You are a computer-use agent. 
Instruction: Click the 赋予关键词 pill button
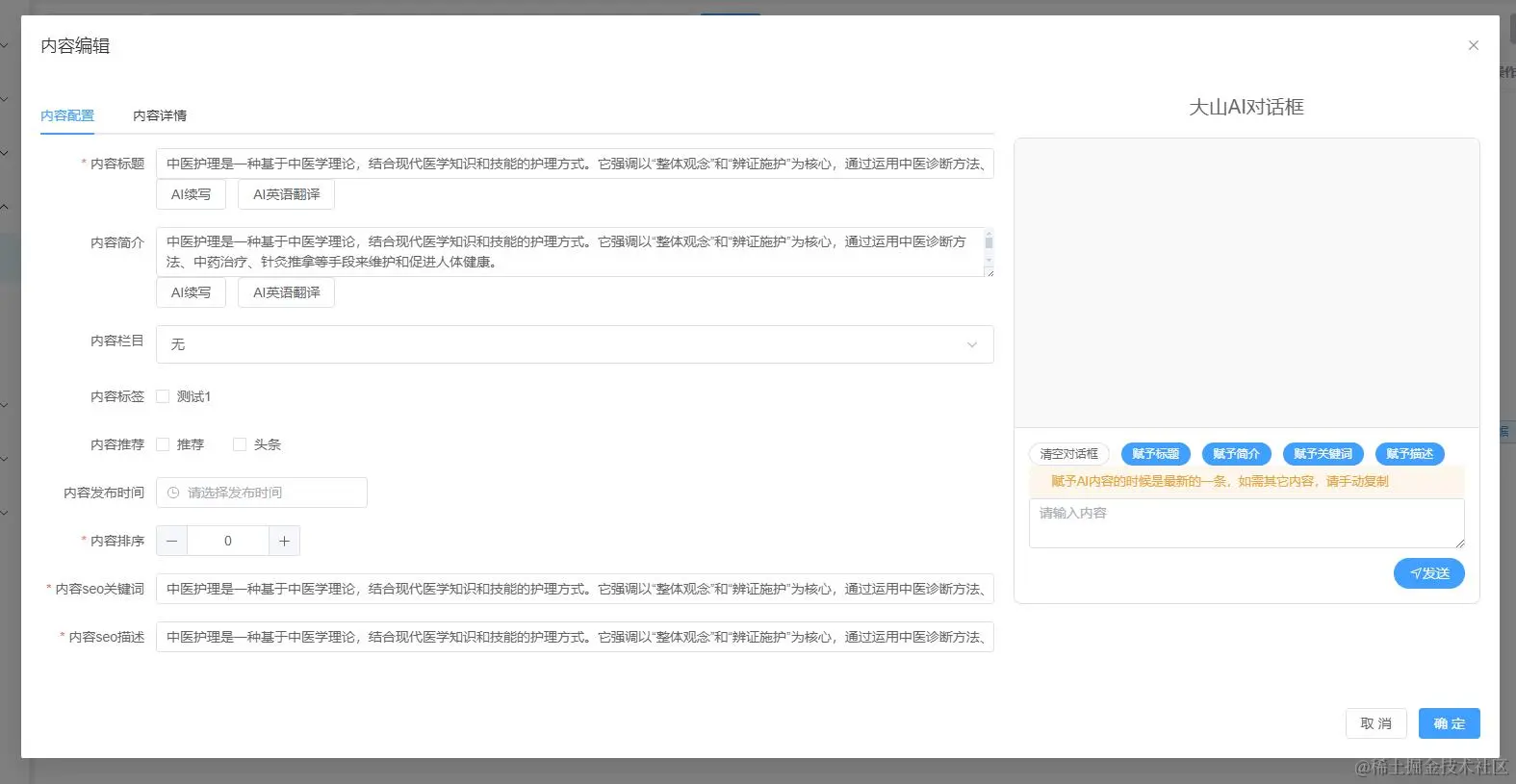pos(1323,454)
